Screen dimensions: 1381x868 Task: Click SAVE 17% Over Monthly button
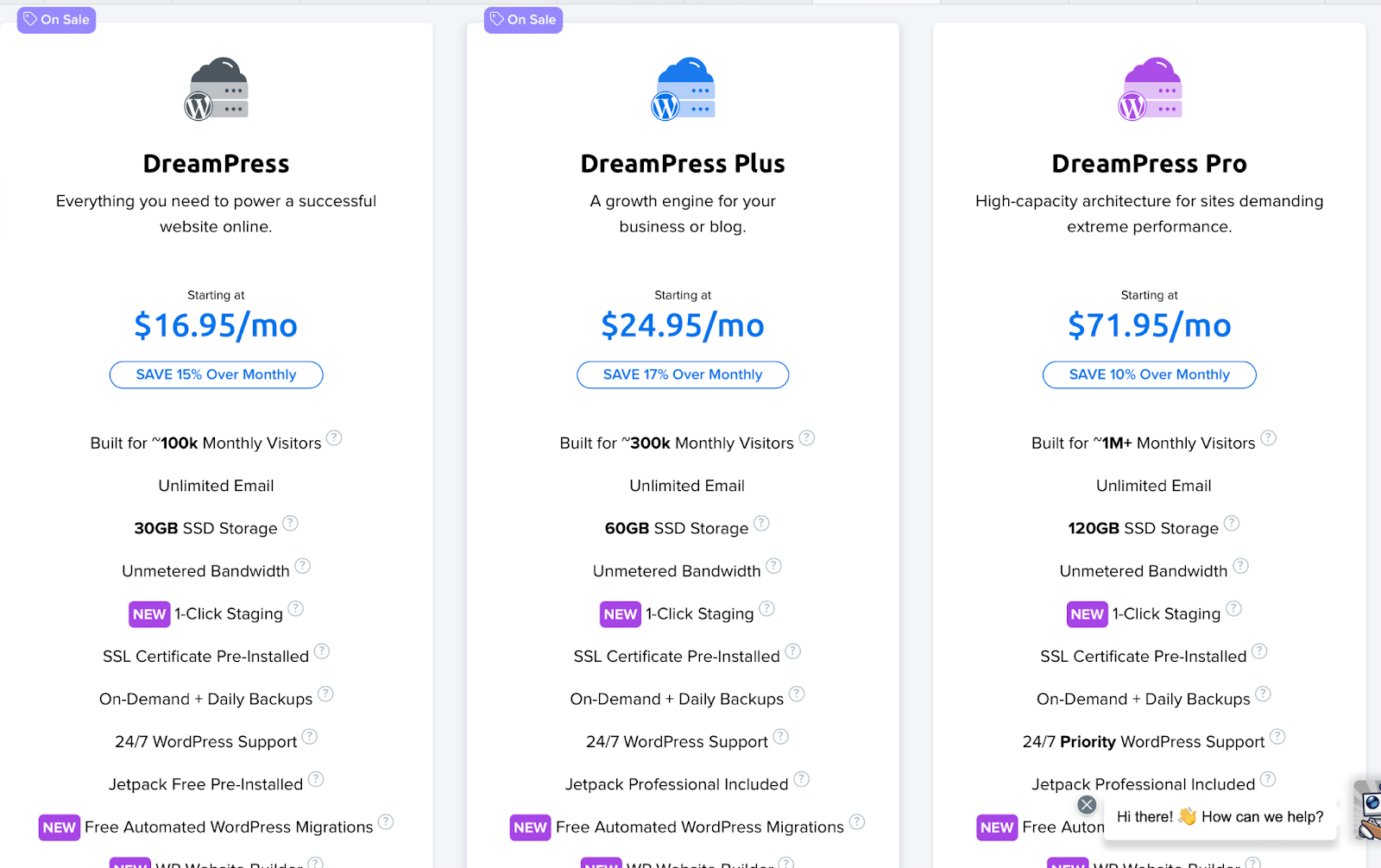(x=683, y=374)
